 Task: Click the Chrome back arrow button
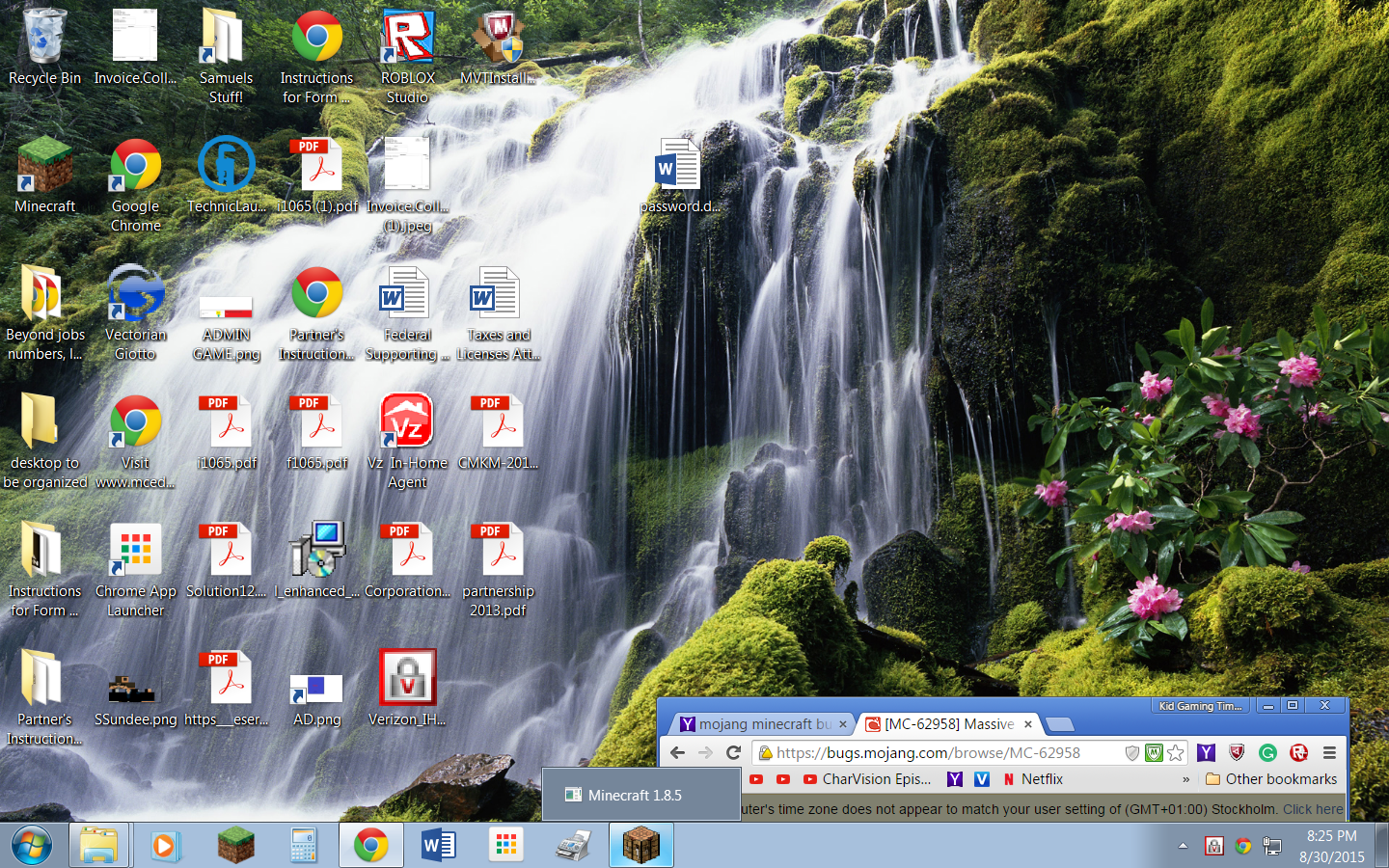pyautogui.click(x=677, y=753)
